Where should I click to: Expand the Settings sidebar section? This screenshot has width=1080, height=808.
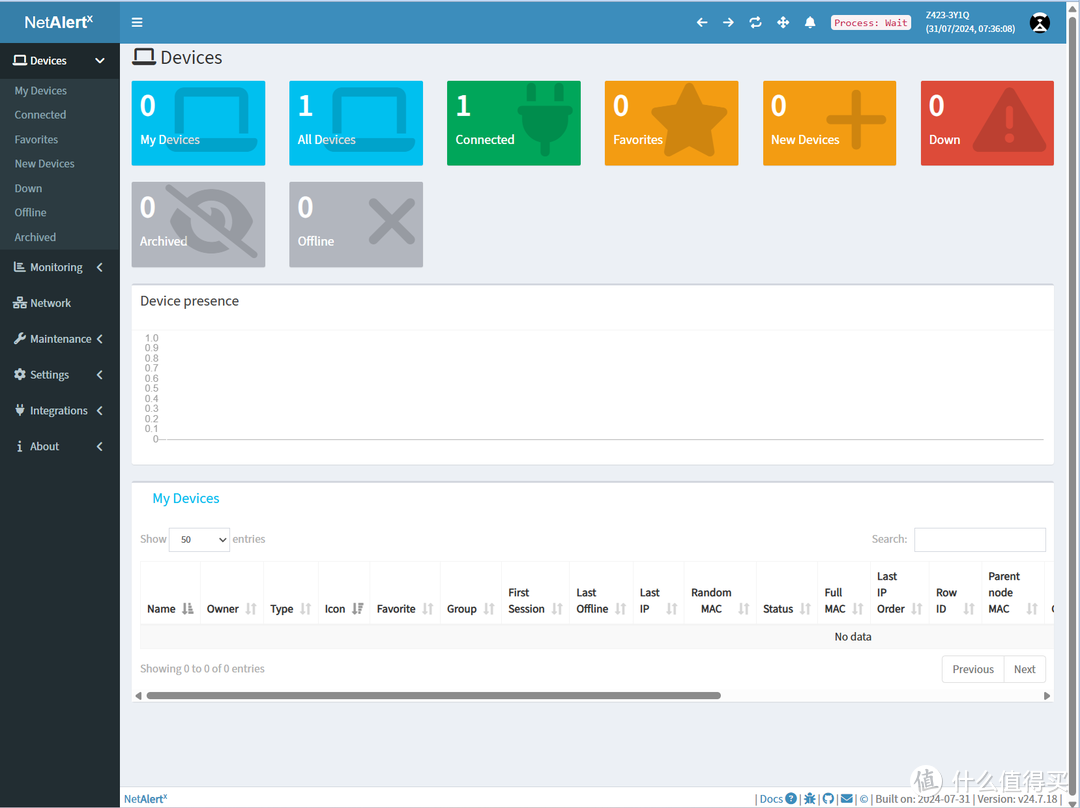pyautogui.click(x=59, y=375)
